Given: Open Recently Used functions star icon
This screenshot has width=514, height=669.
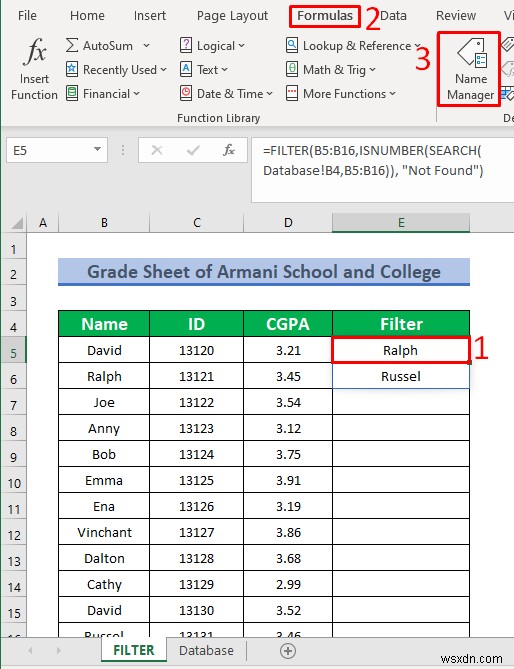Looking at the screenshot, I should click(72, 69).
